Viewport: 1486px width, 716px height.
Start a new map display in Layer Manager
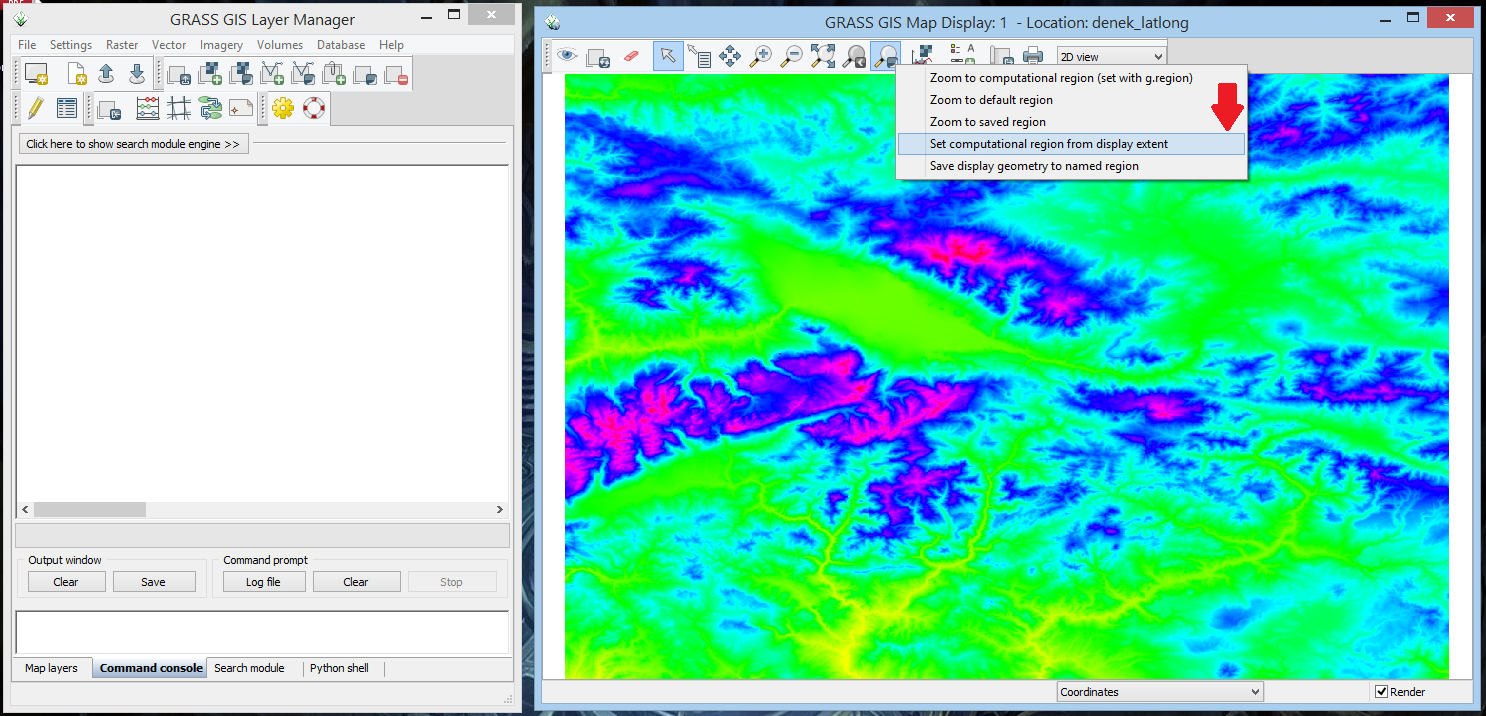[x=37, y=73]
